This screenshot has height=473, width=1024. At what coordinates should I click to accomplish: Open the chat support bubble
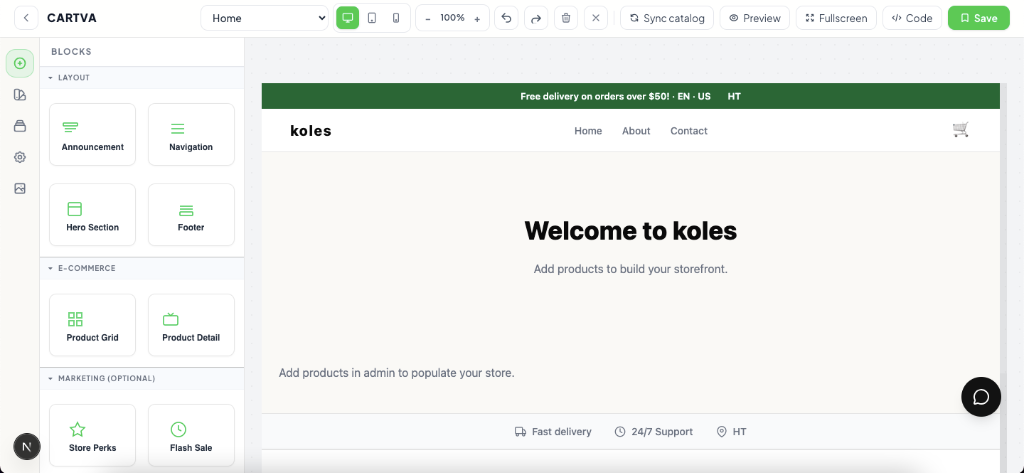[981, 397]
